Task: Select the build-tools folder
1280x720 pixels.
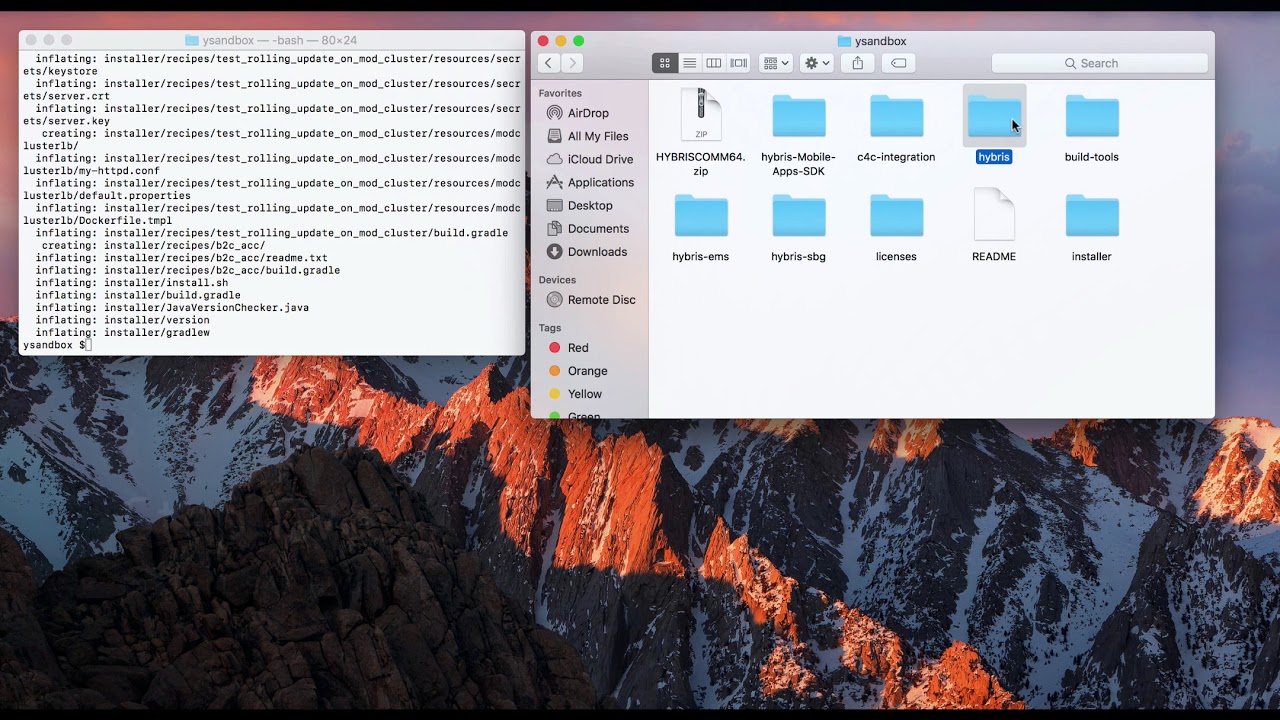Action: [1092, 116]
